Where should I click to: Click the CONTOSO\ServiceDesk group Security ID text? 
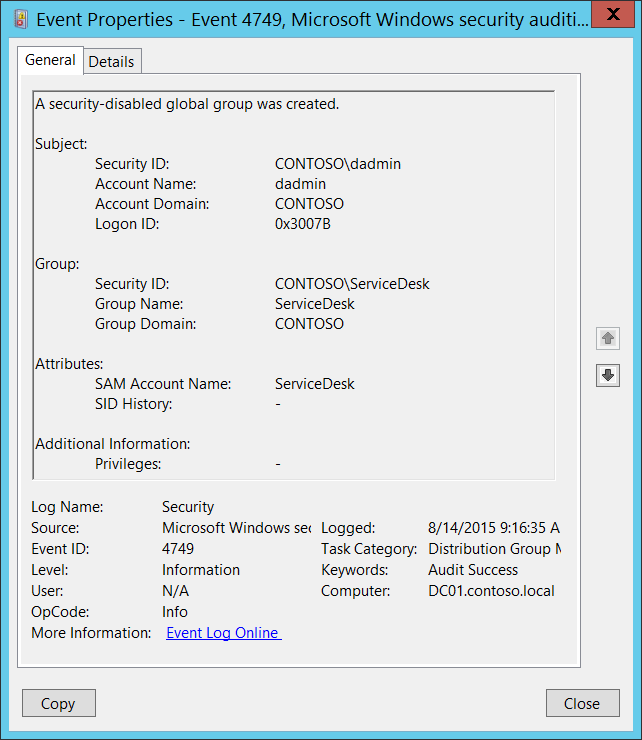point(352,284)
